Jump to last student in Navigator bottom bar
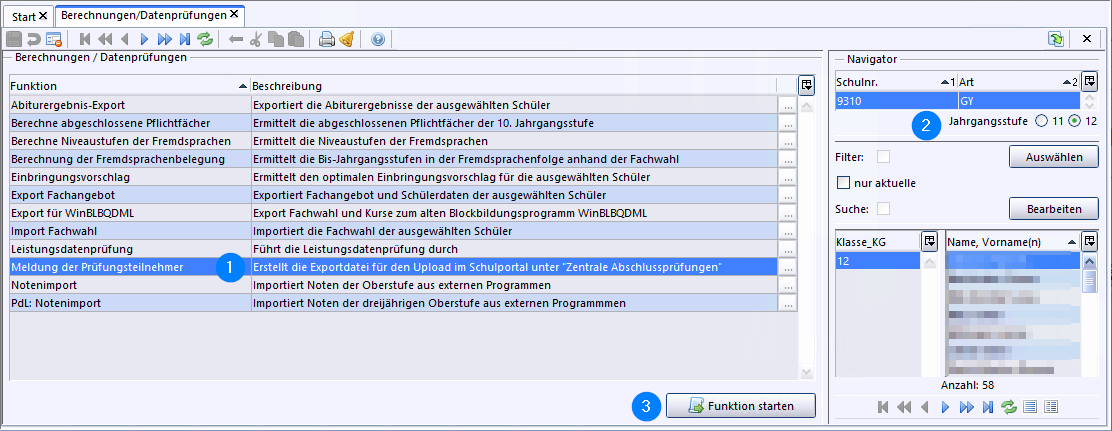The image size is (1112, 431). pyautogui.click(x=987, y=407)
